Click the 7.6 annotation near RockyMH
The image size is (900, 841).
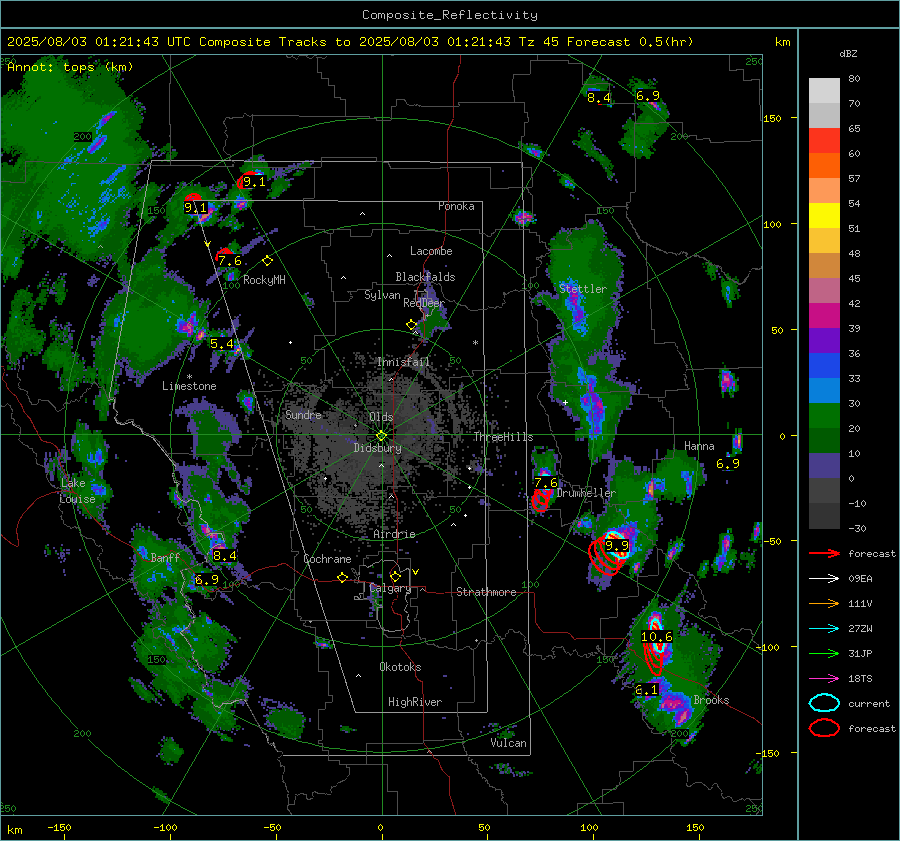(x=230, y=261)
